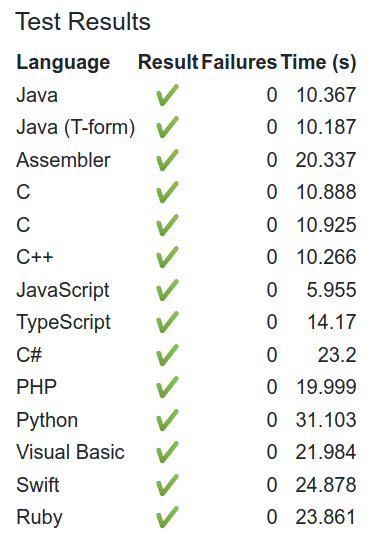This screenshot has height=542, width=380.
Task: Click the time value 10.925
Action: pyautogui.click(x=326, y=225)
